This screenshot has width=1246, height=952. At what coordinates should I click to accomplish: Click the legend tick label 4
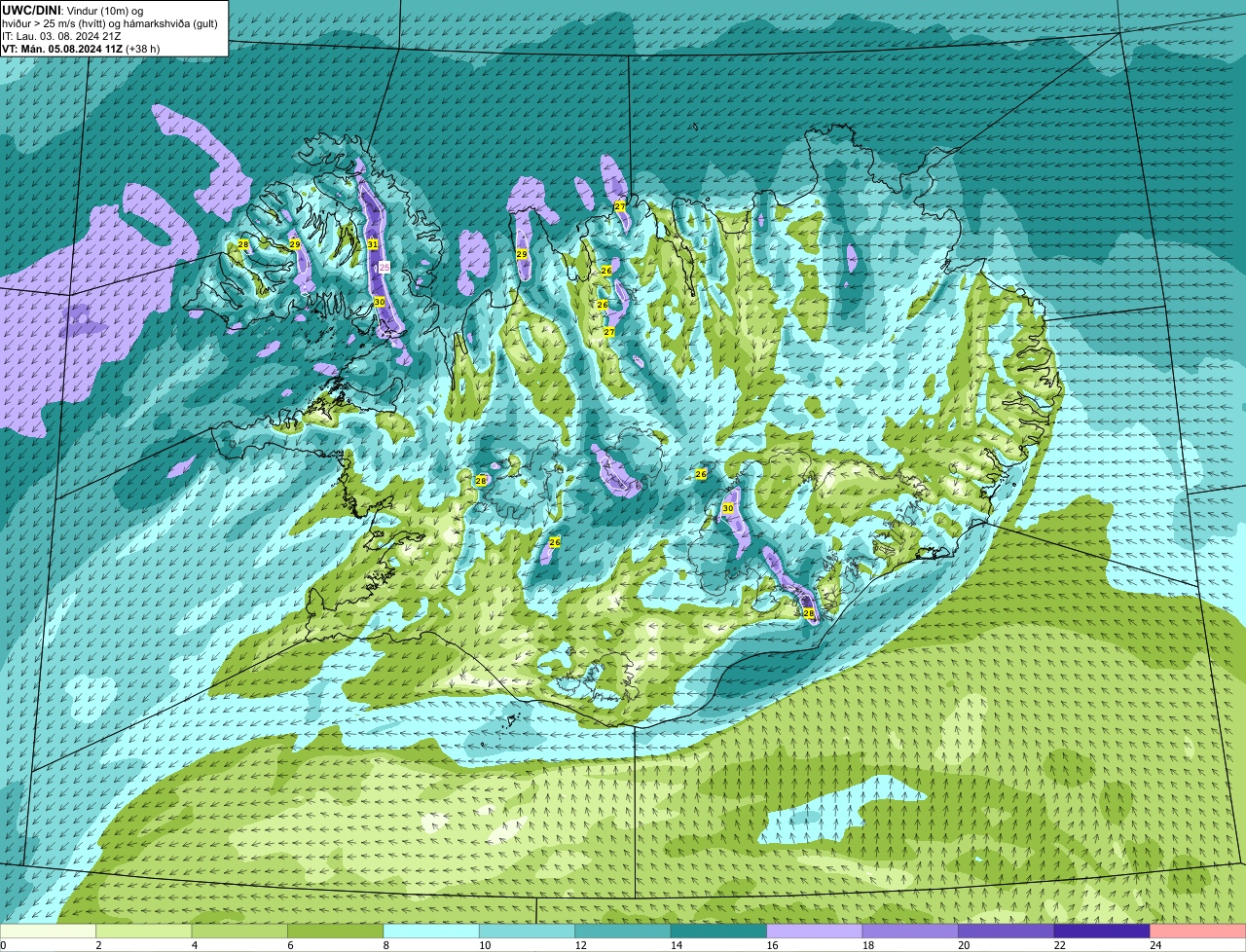click(x=194, y=945)
